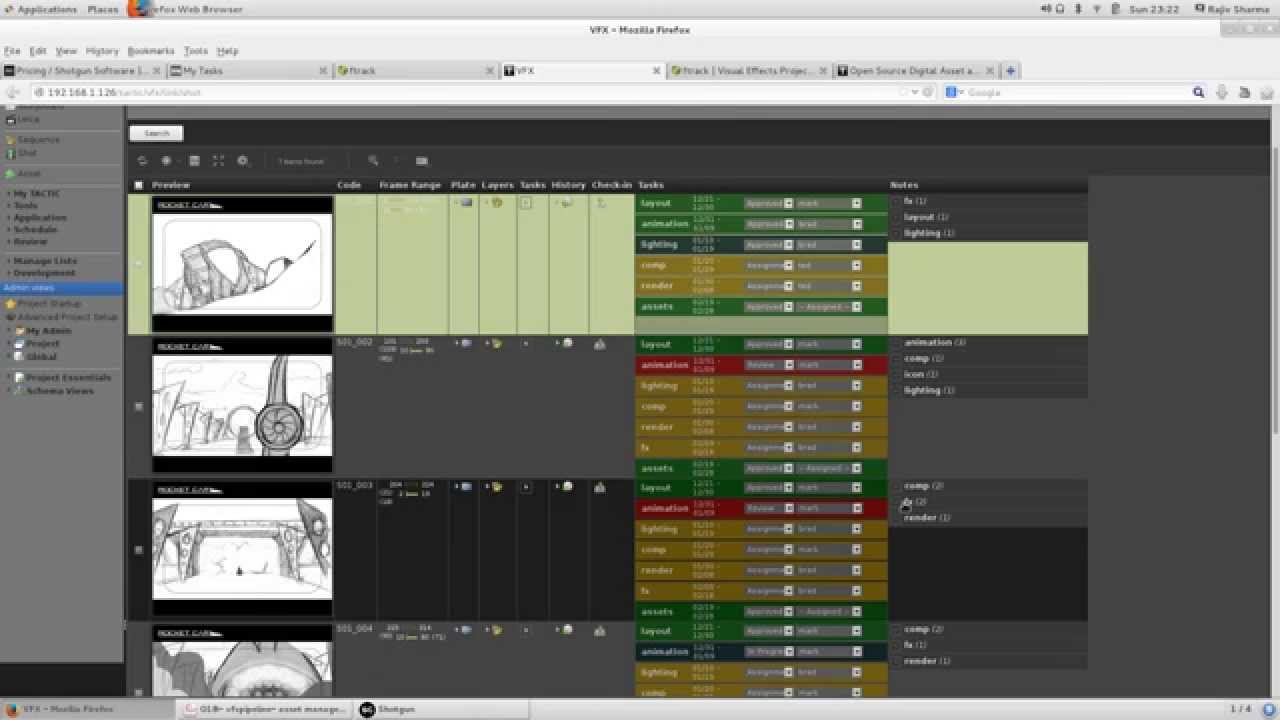Click the magnifier icon in the table toolbar
This screenshot has width=1280, height=720.
(373, 161)
